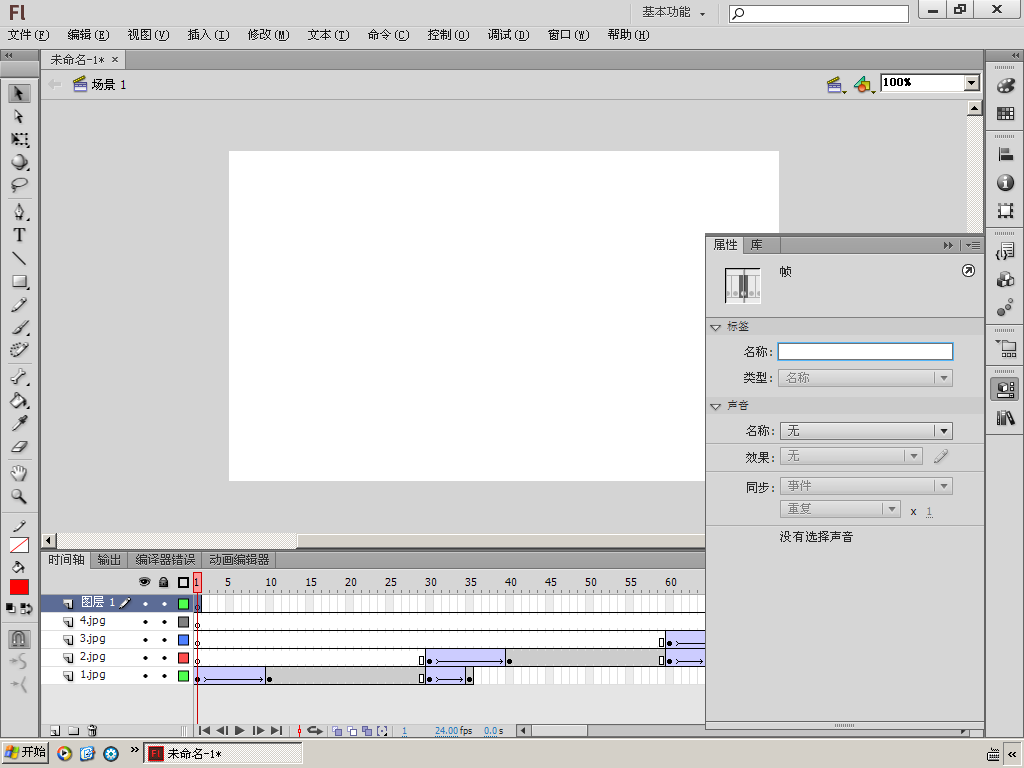The height and width of the screenshot is (768, 1024).
Task: Click frame 30 on timeline ruler
Action: tap(430, 583)
